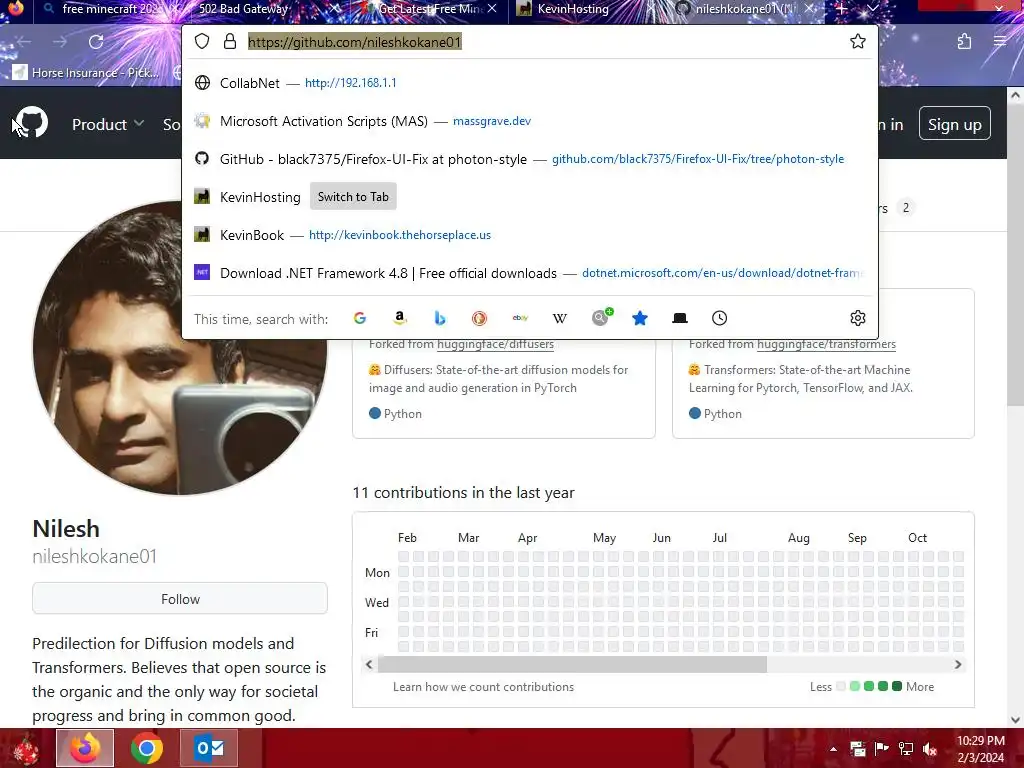Search this time with Bing icon

(440, 318)
